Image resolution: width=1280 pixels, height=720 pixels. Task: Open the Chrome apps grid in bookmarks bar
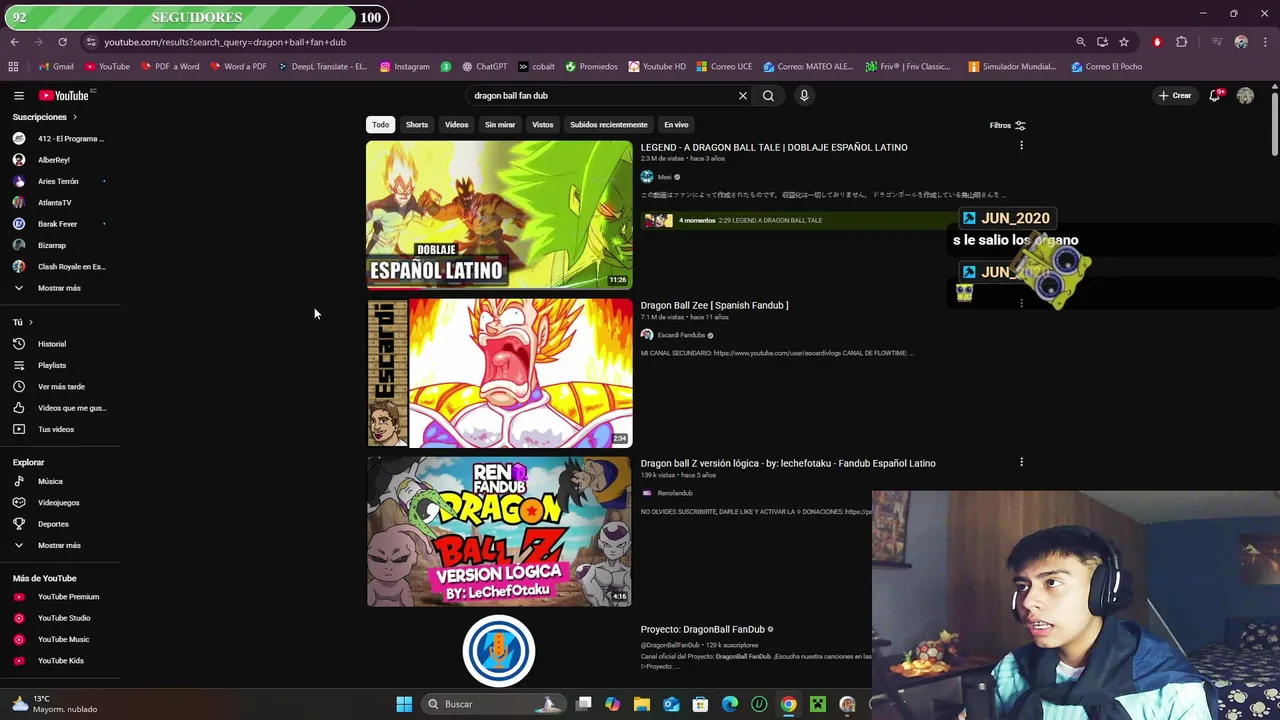click(x=13, y=67)
